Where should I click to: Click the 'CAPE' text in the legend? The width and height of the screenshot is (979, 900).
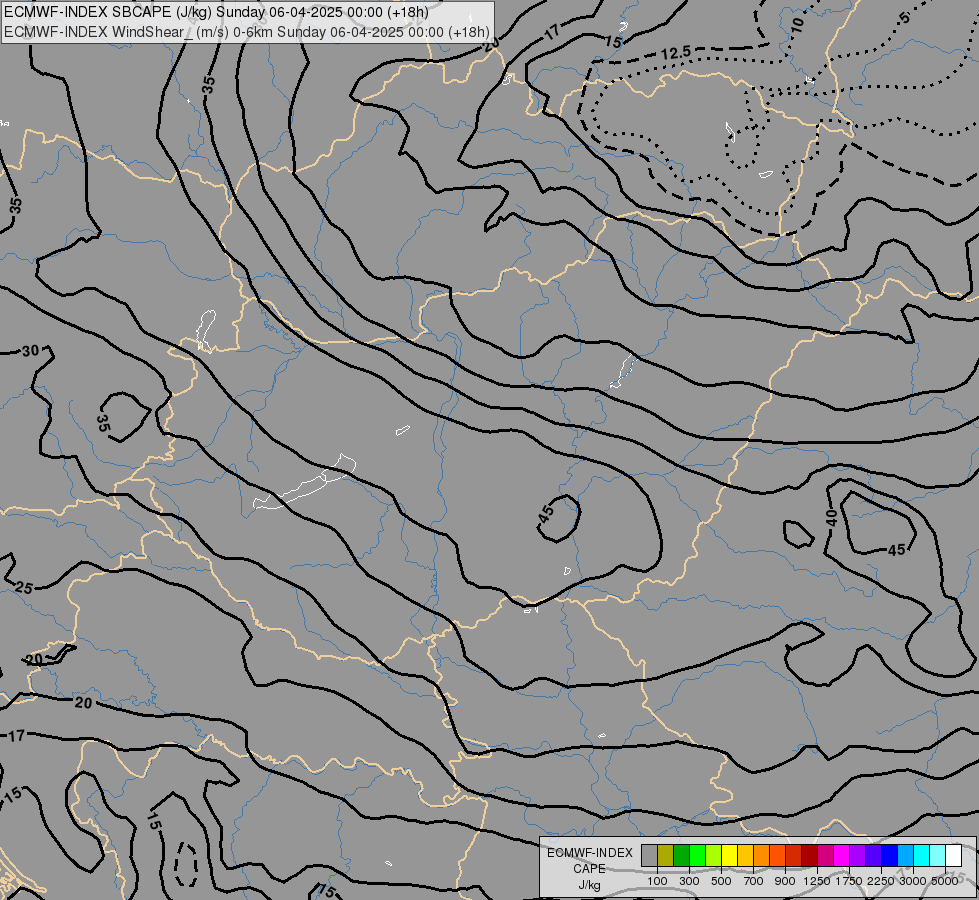[x=589, y=869]
